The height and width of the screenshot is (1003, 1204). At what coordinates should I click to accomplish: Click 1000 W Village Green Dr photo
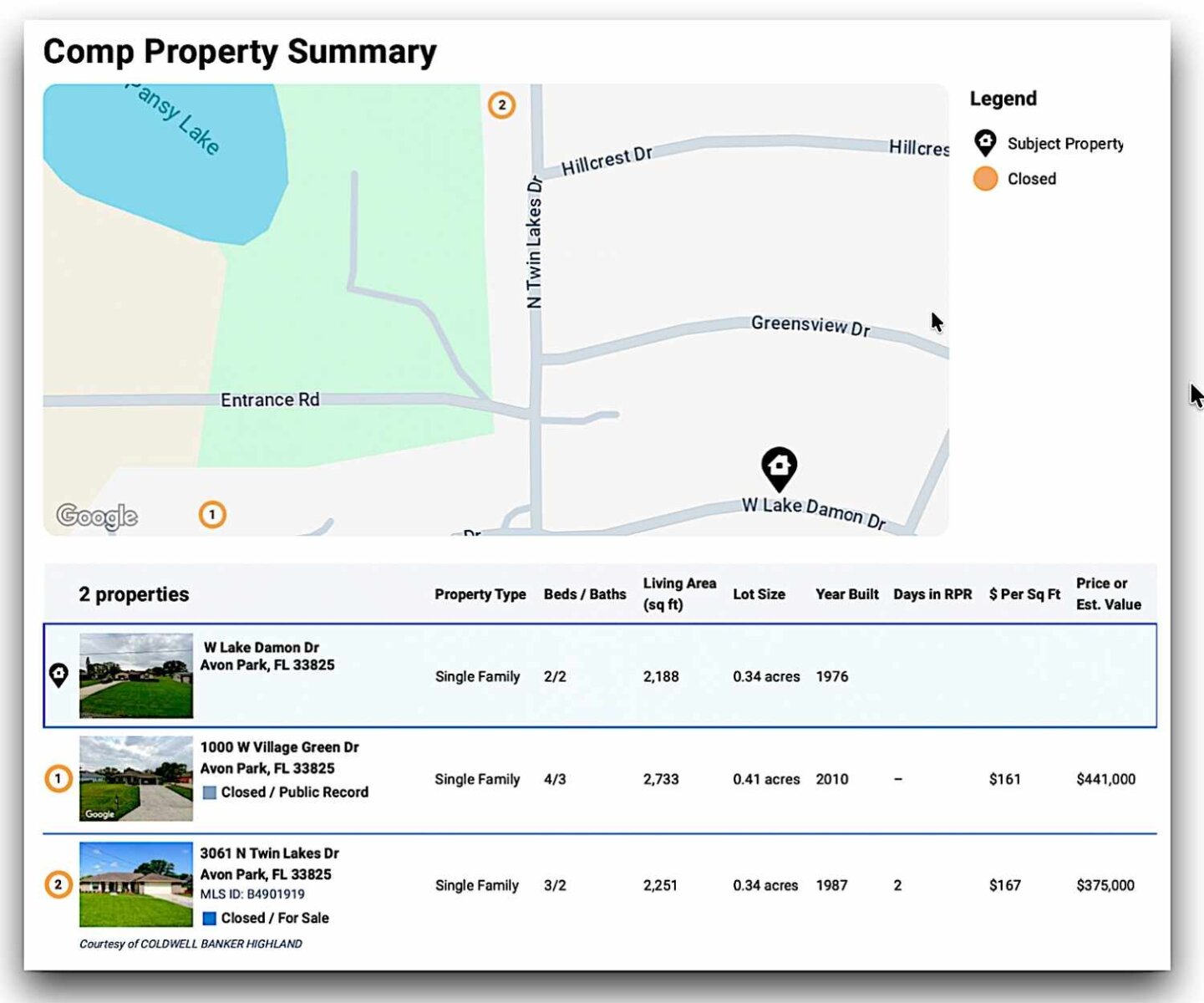point(136,779)
